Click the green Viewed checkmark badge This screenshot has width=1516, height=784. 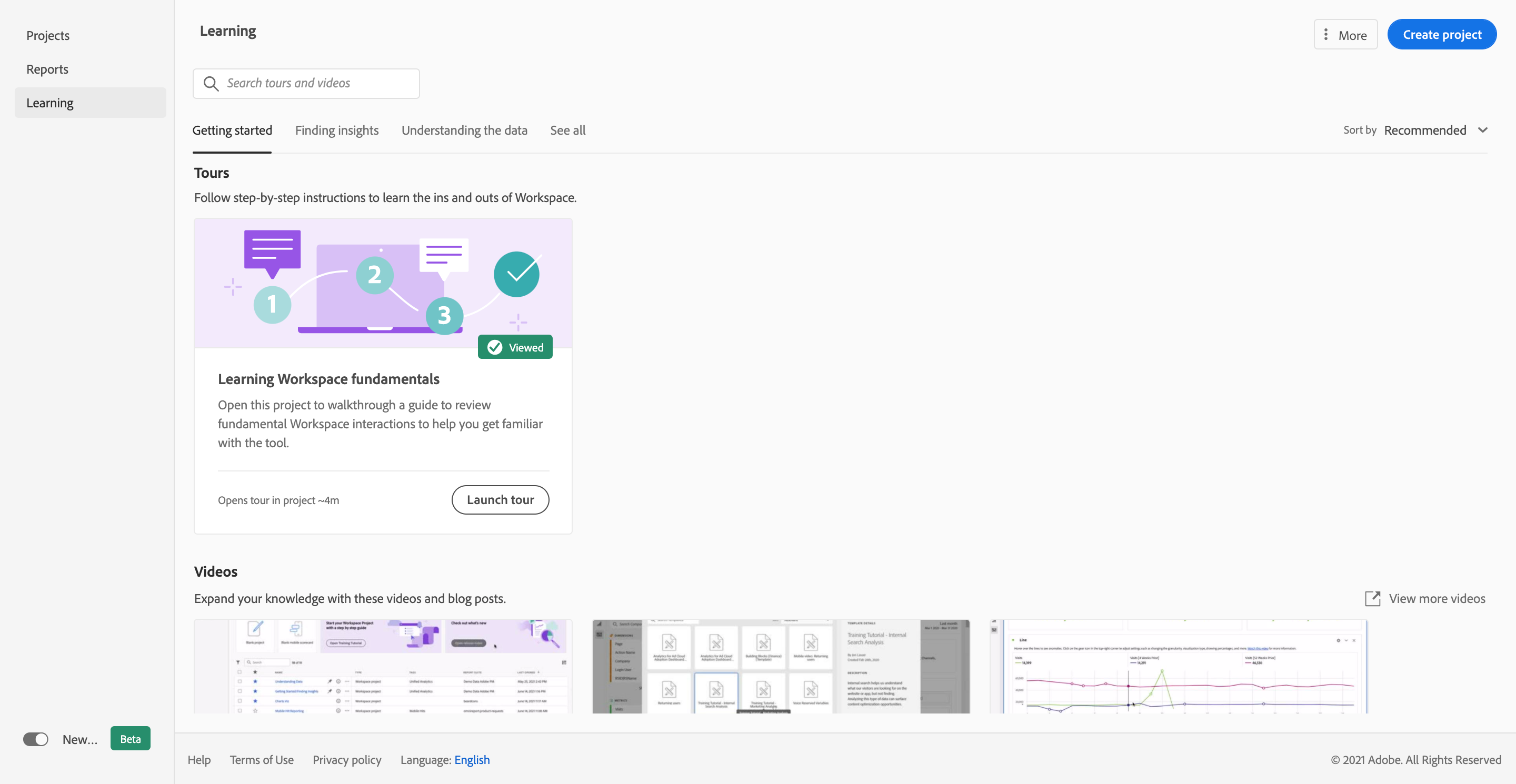tap(515, 347)
